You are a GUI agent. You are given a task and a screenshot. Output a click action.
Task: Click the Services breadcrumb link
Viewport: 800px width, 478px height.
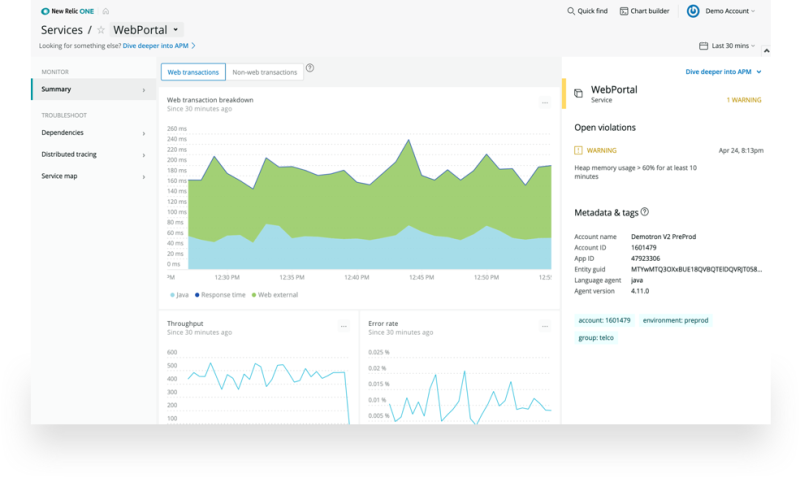tap(62, 30)
